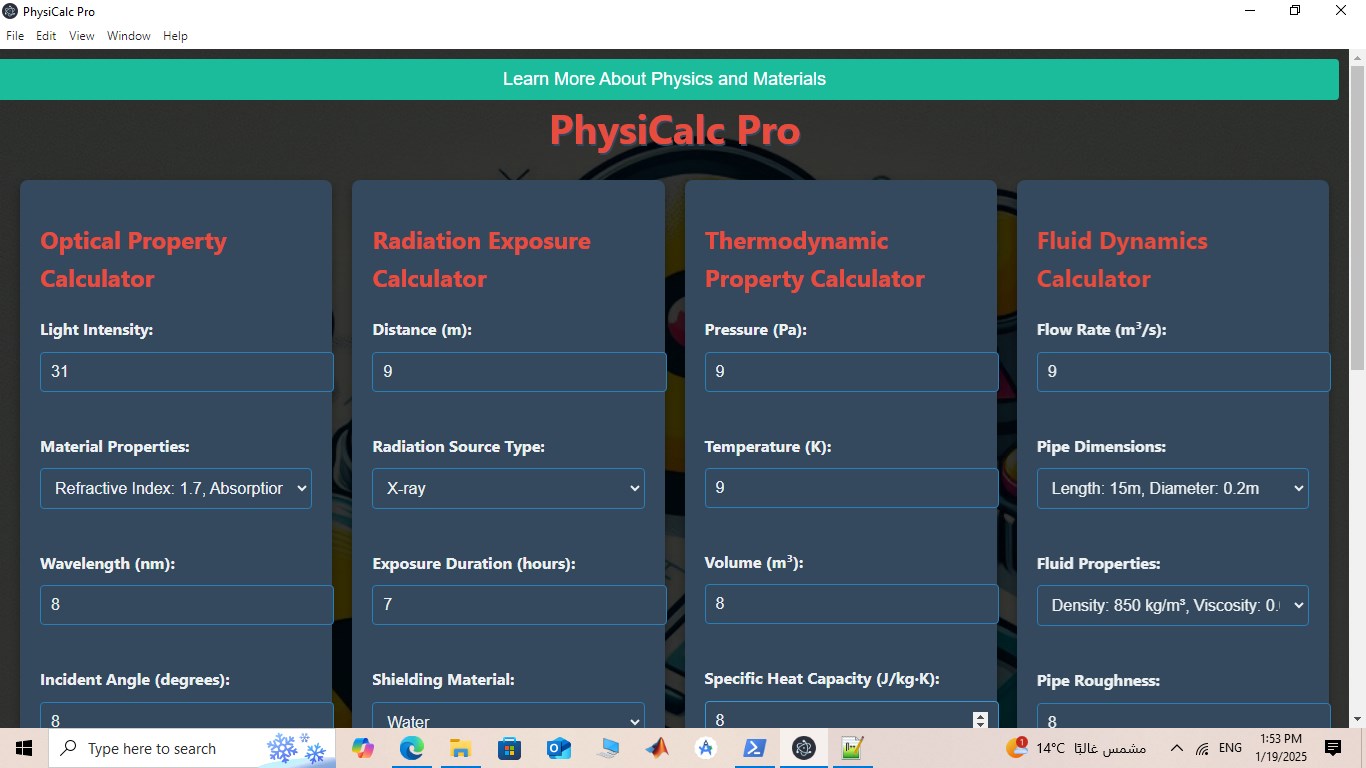Open Microsoft Edge from the taskbar
The image size is (1366, 768).
coord(412,748)
